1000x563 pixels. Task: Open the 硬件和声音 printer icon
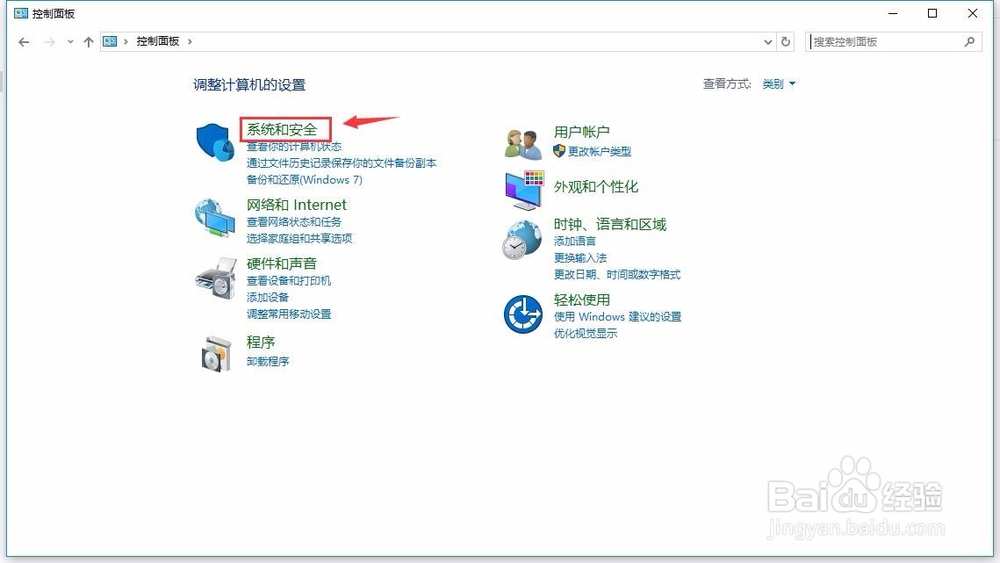click(216, 278)
